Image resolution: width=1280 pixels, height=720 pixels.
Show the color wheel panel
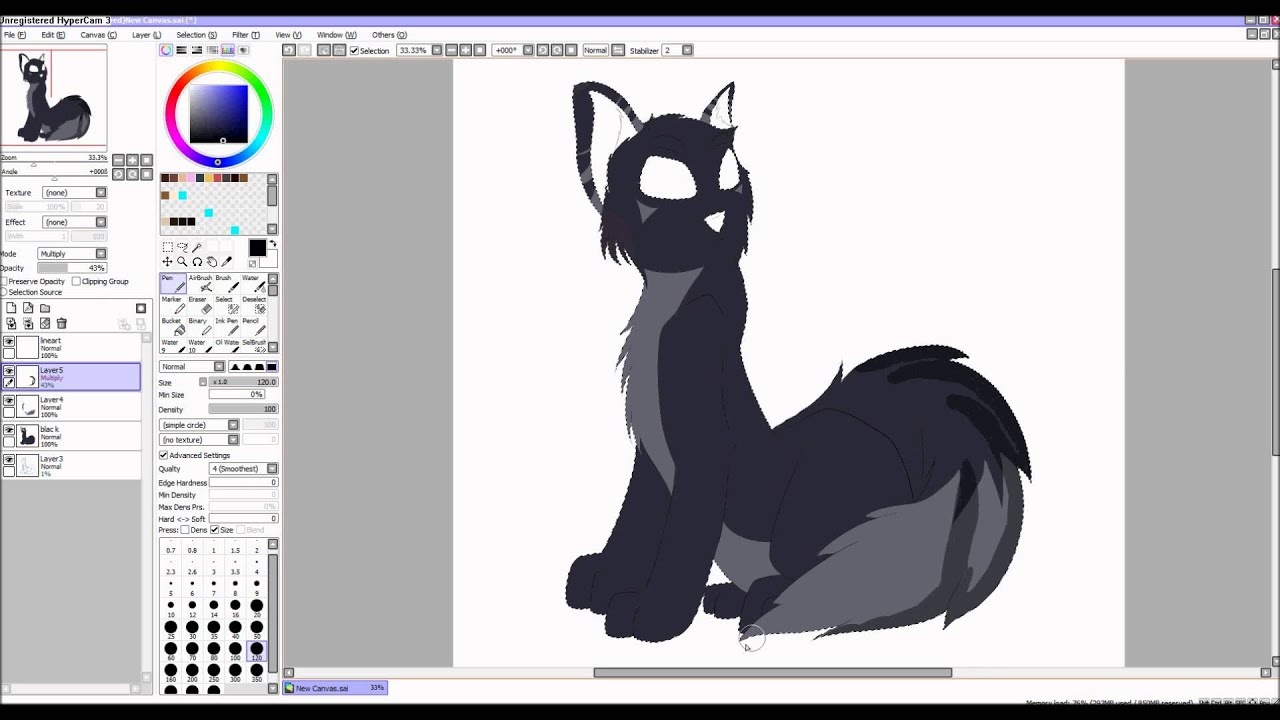tap(166, 50)
